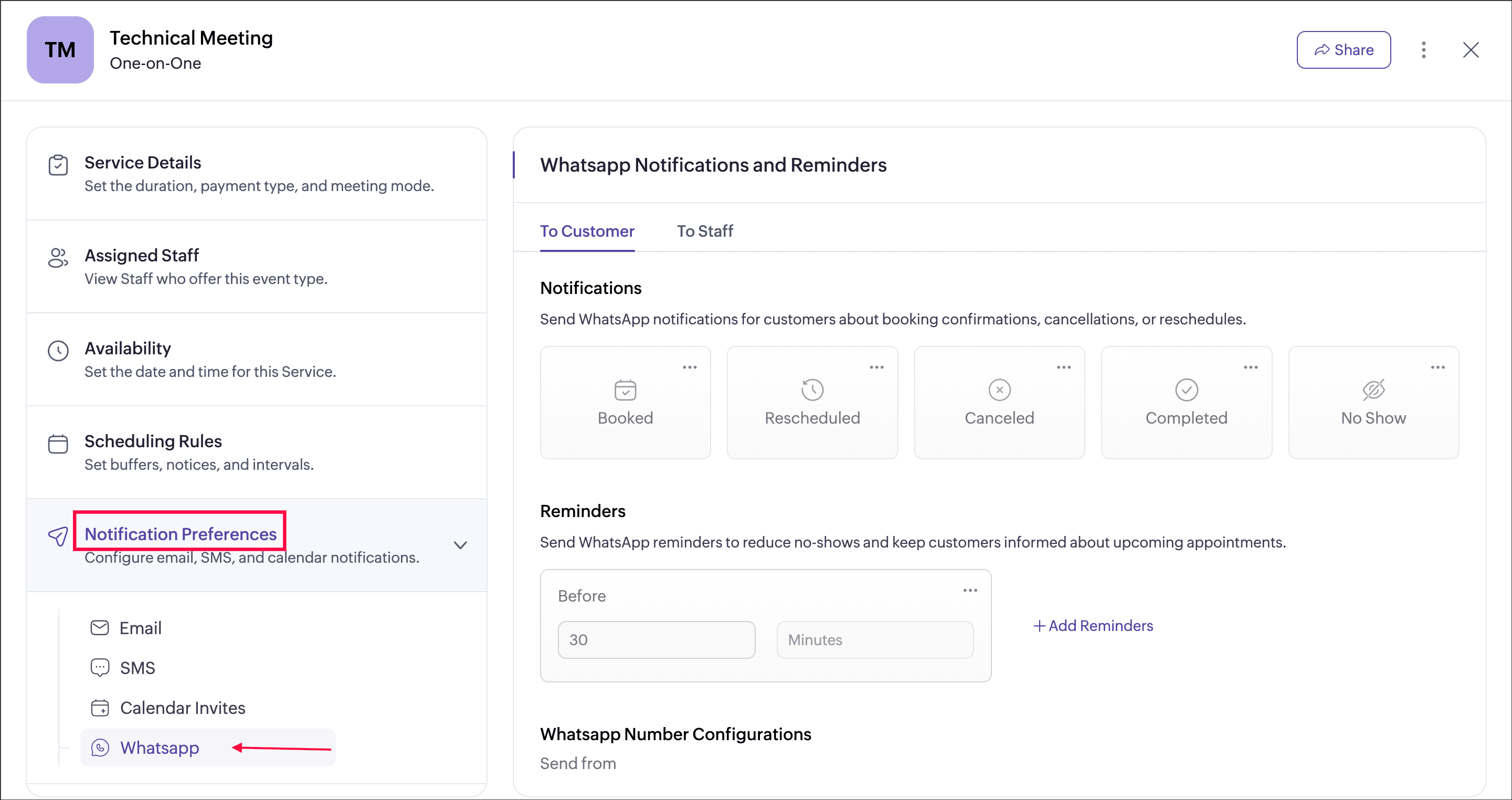Screen dimensions: 1512x800
Task: Open the Scheduling Rules section
Action: coord(153,441)
